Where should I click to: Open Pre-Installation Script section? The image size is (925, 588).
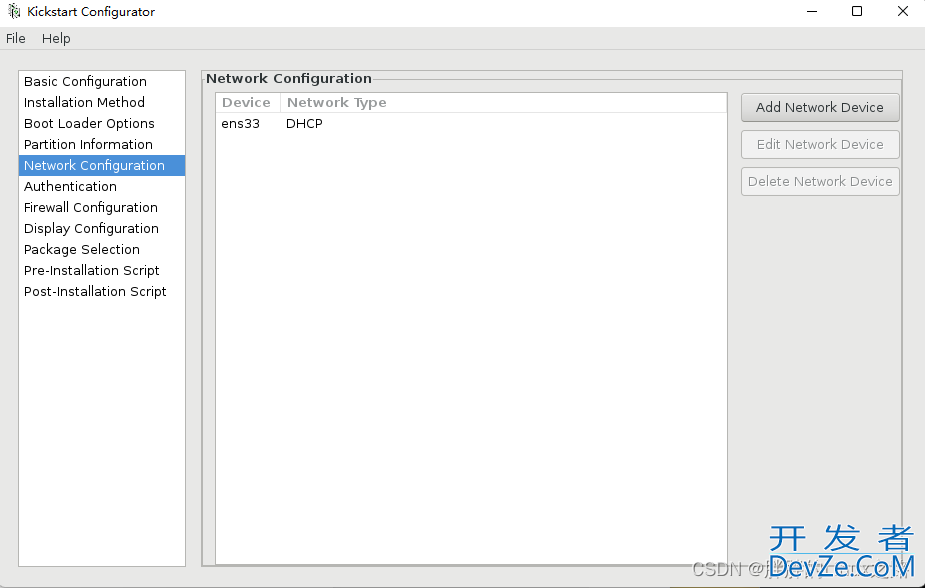tap(102, 271)
